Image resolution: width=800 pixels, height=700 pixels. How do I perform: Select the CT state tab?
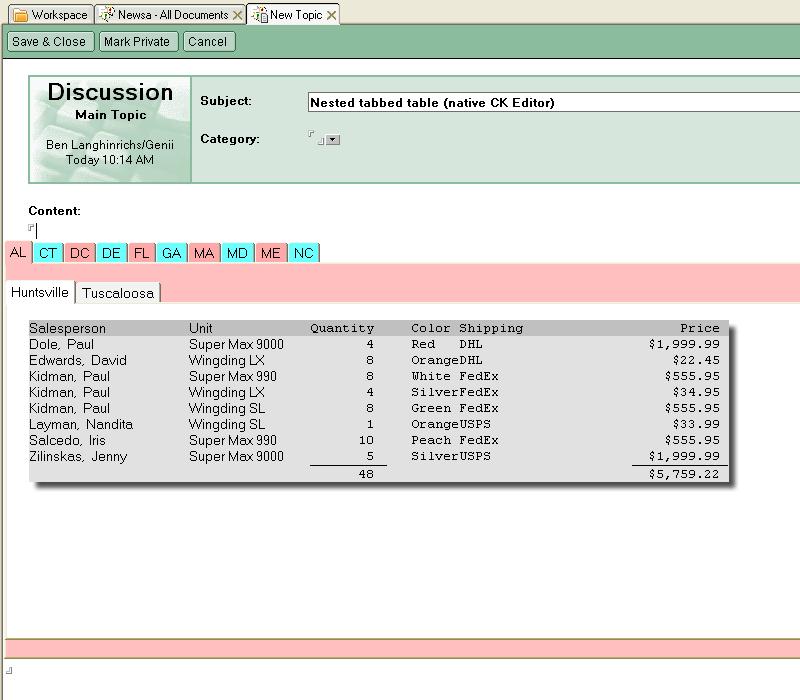click(48, 254)
